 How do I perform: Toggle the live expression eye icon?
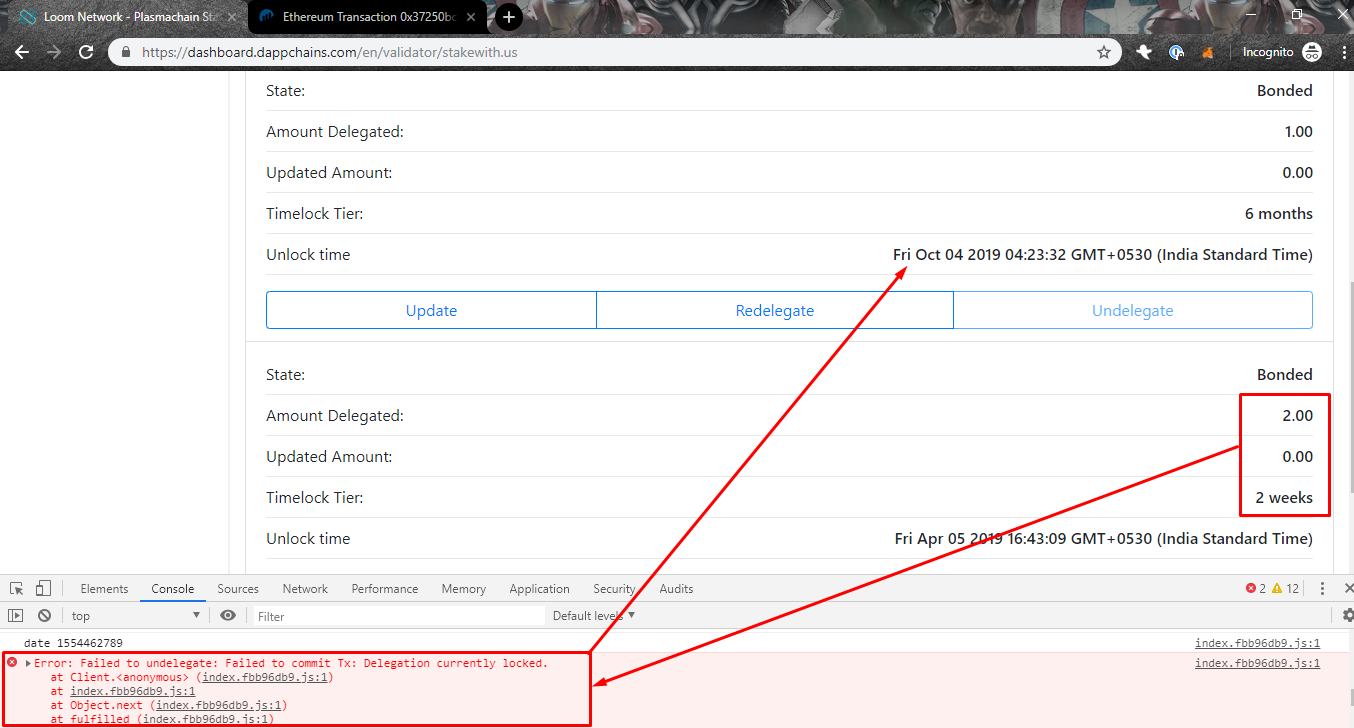coord(228,615)
